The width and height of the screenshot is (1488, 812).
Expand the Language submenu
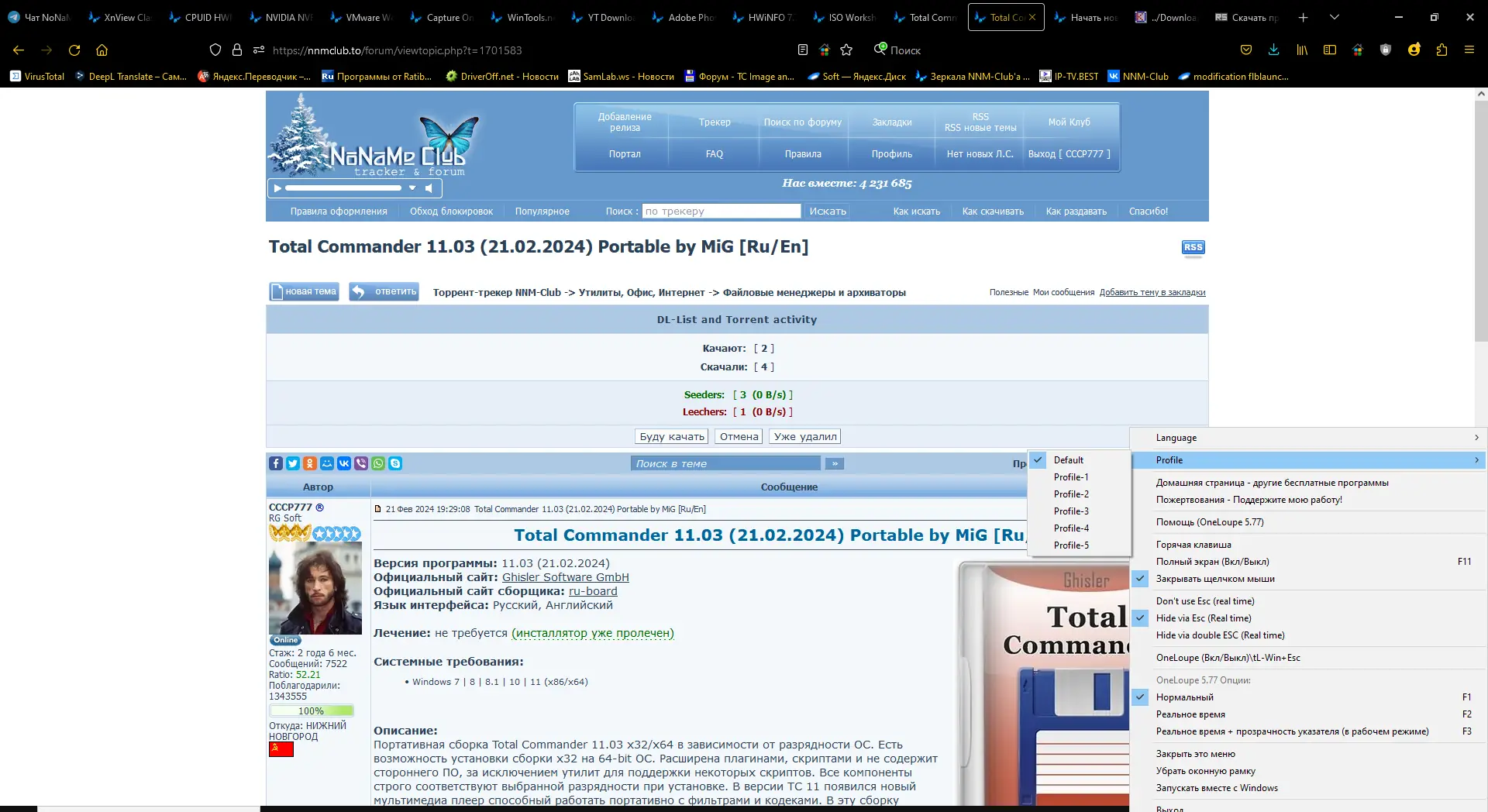point(1309,438)
